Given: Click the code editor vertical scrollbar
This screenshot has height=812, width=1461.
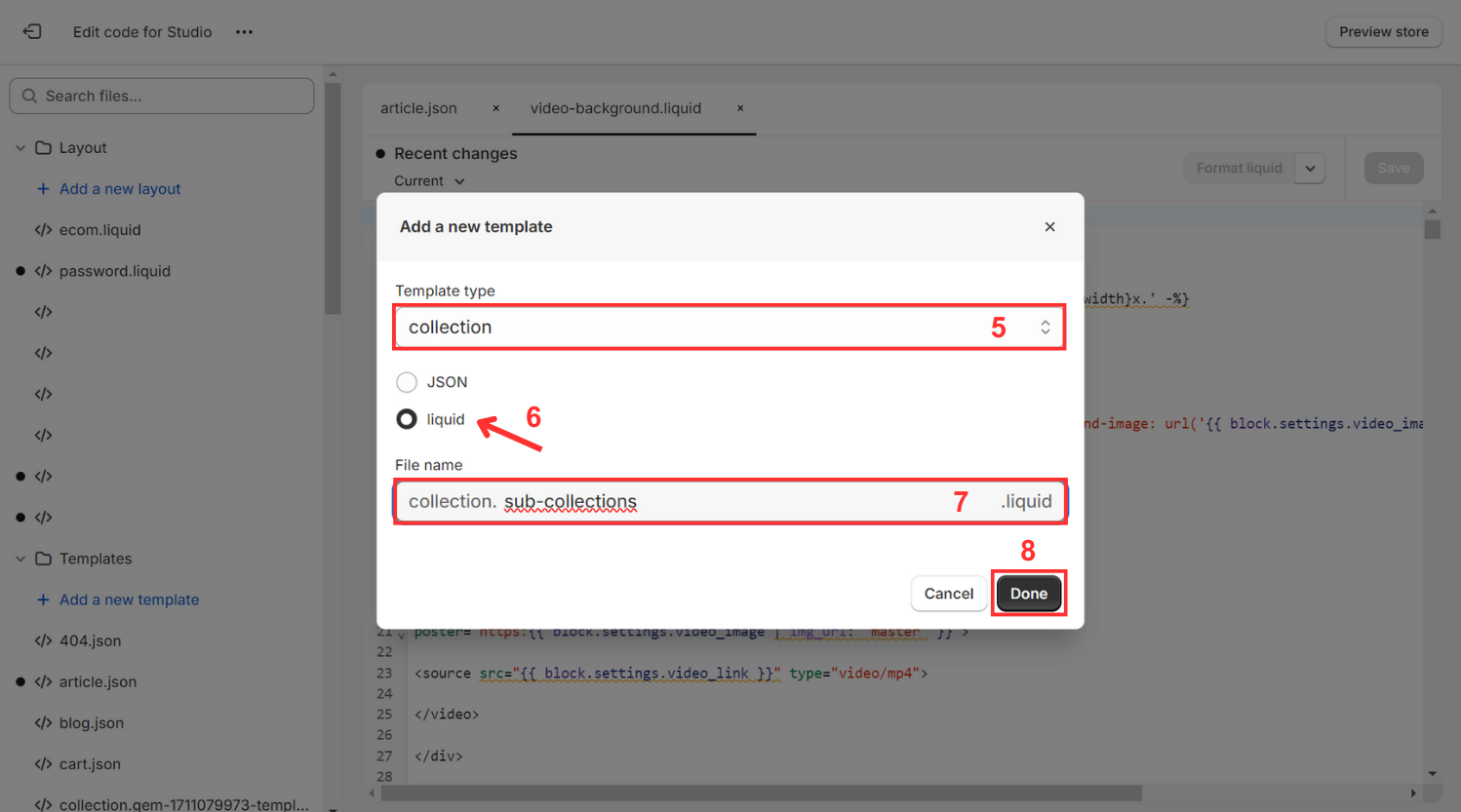Looking at the screenshot, I should [1432, 229].
